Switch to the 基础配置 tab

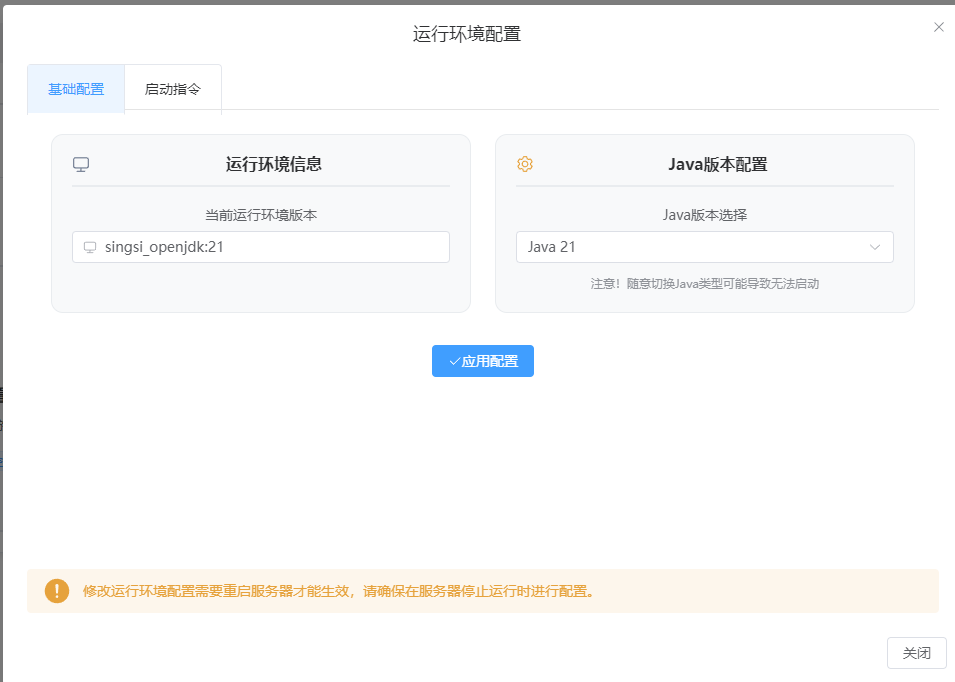pos(76,89)
